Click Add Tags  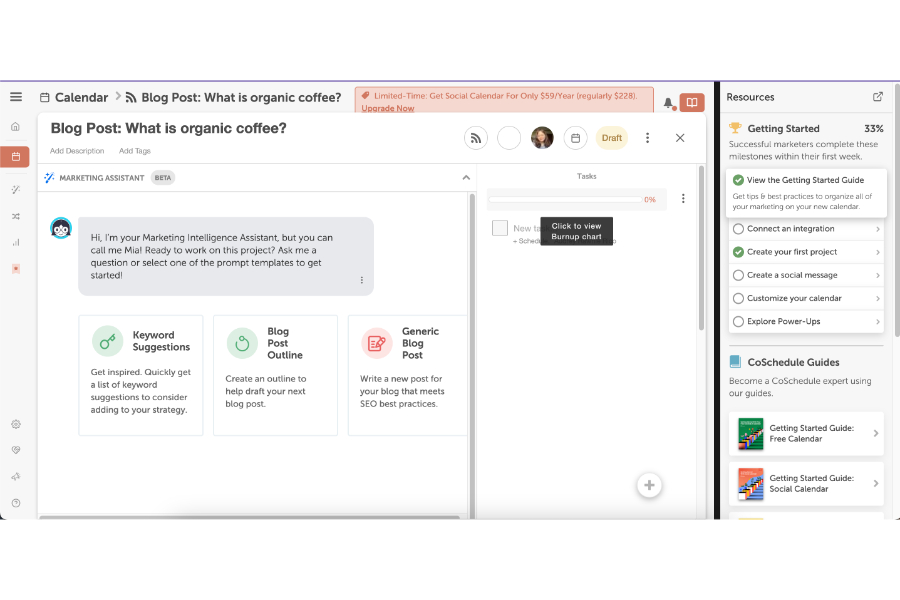134,151
